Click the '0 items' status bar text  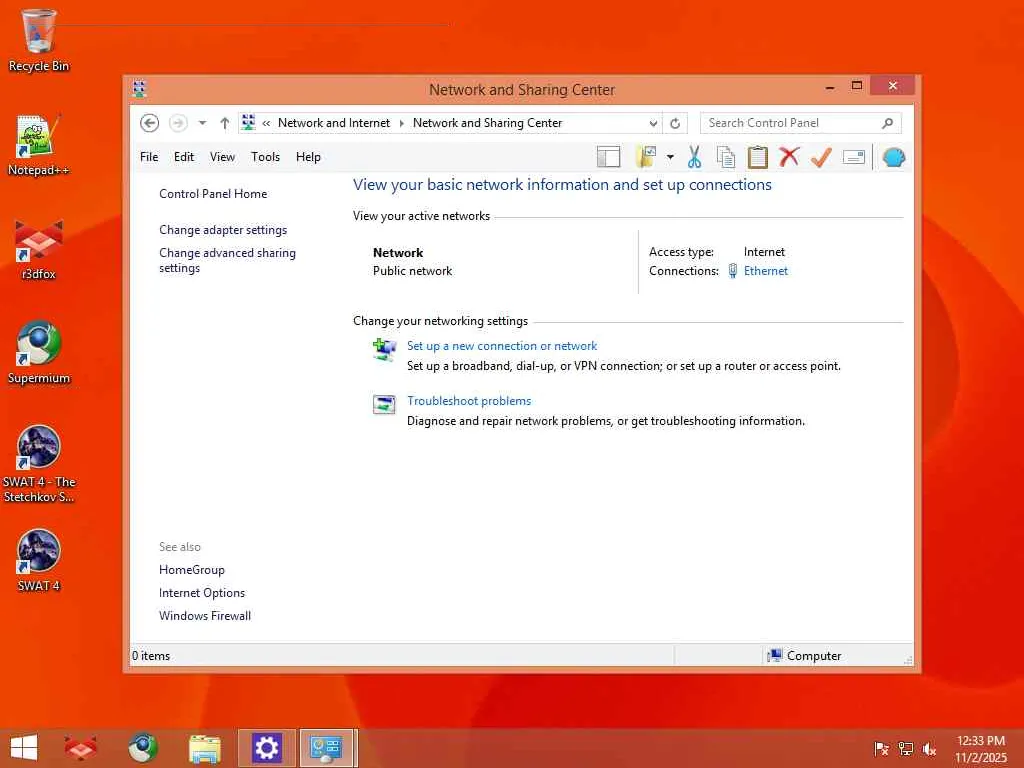click(x=151, y=656)
